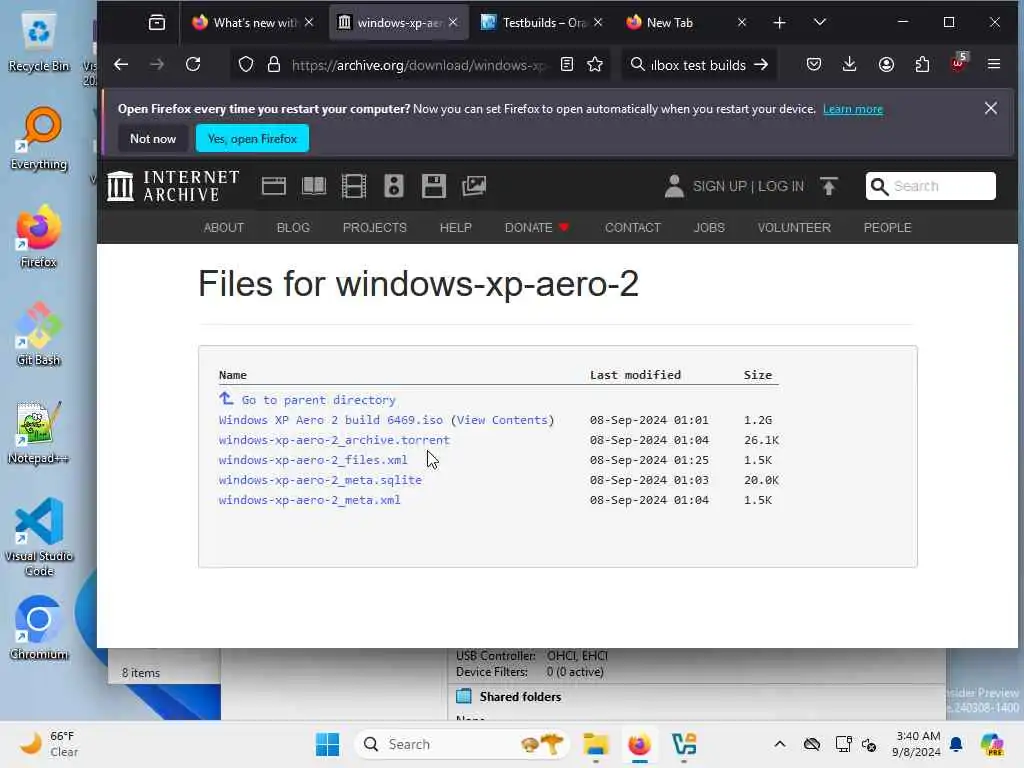Open the VirtualBox taskbar icon
Image resolution: width=1024 pixels, height=768 pixels.
(x=684, y=744)
